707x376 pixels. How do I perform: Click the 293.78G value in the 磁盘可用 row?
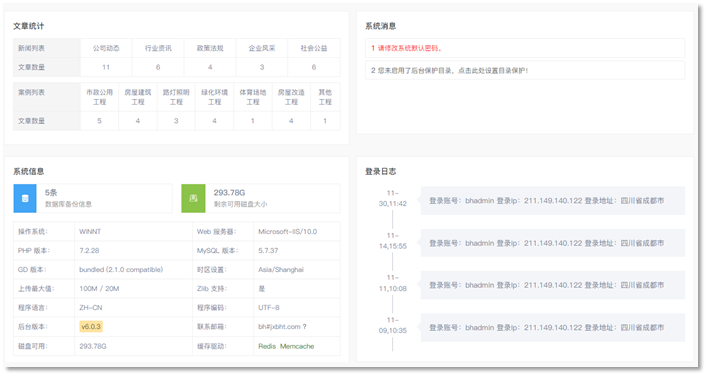click(92, 346)
